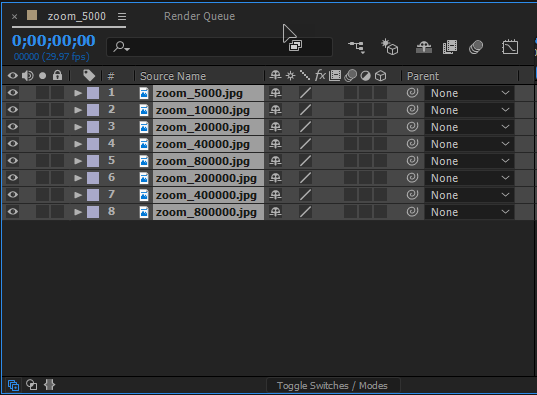Click Toggle Switches / Modes button
Image resolution: width=537 pixels, height=395 pixels.
coord(332,386)
